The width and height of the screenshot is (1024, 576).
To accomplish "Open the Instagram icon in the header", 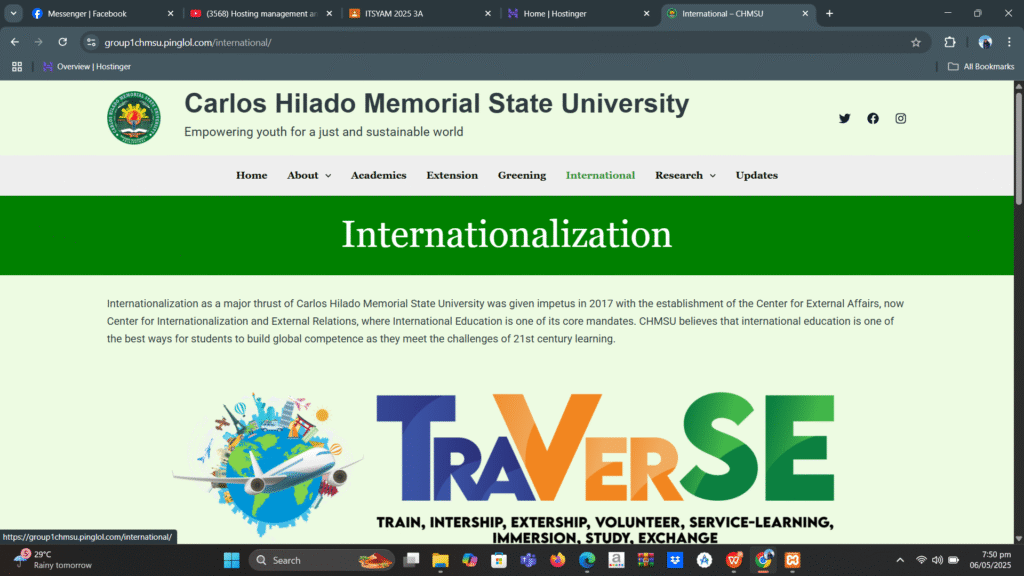I will click(x=901, y=118).
